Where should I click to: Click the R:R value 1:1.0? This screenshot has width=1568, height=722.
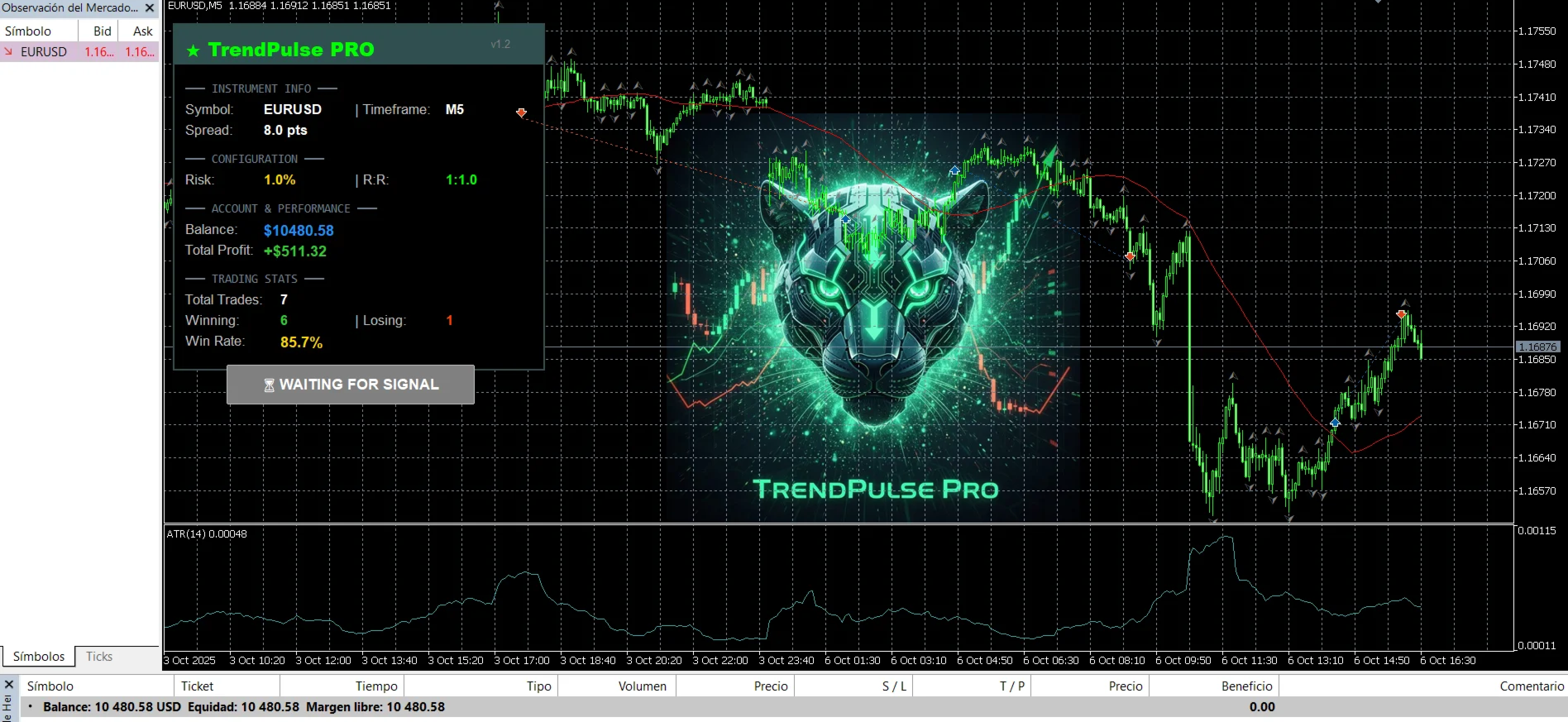point(461,179)
